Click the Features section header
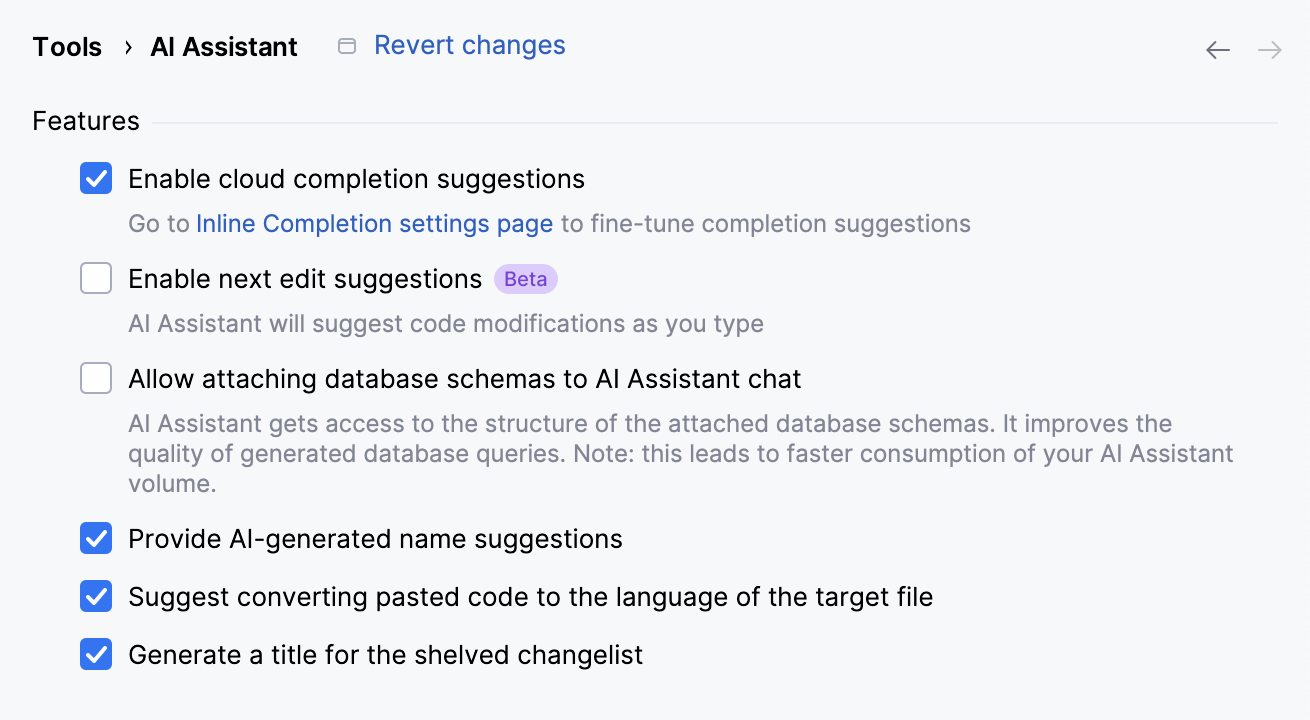Viewport: 1310px width, 720px height. click(85, 120)
